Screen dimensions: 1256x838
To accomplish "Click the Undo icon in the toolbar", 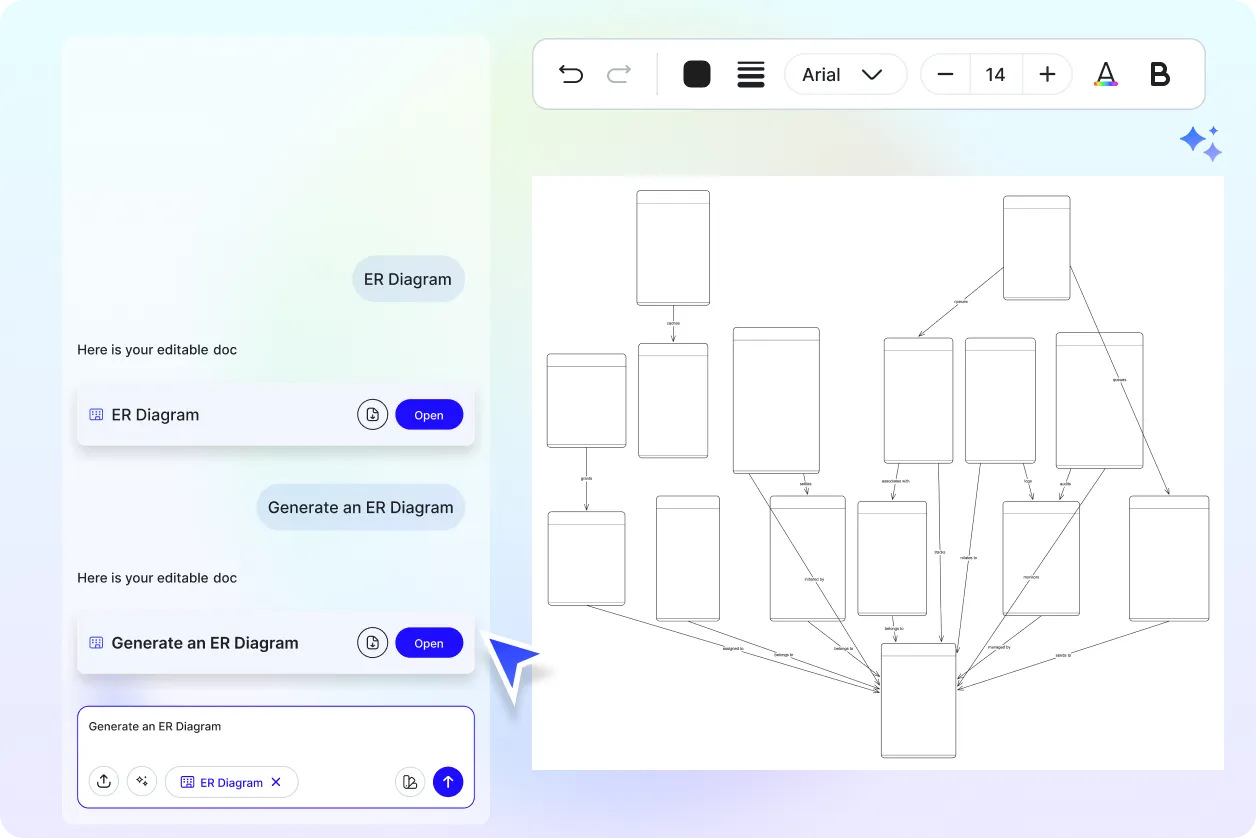I will pyautogui.click(x=571, y=74).
